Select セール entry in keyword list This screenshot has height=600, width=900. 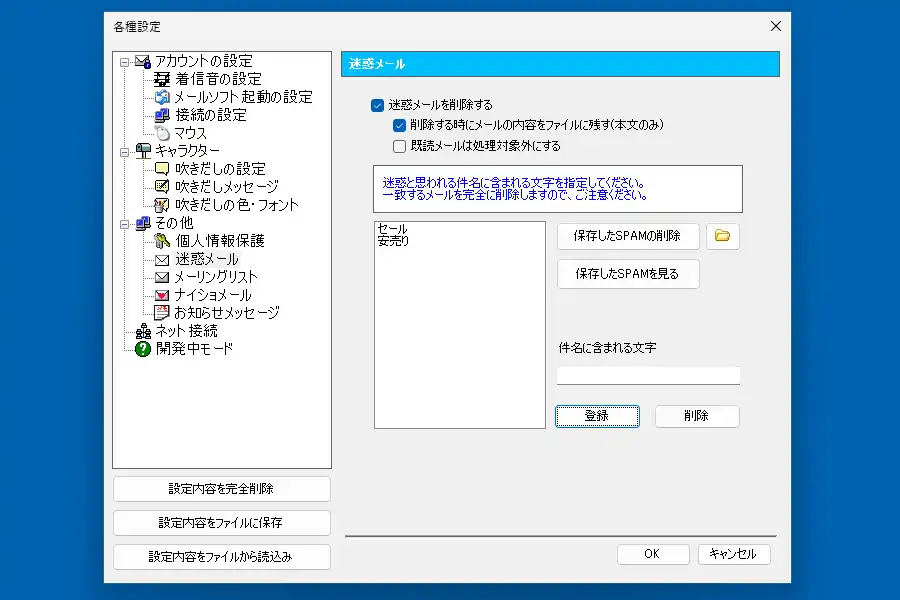click(x=393, y=229)
